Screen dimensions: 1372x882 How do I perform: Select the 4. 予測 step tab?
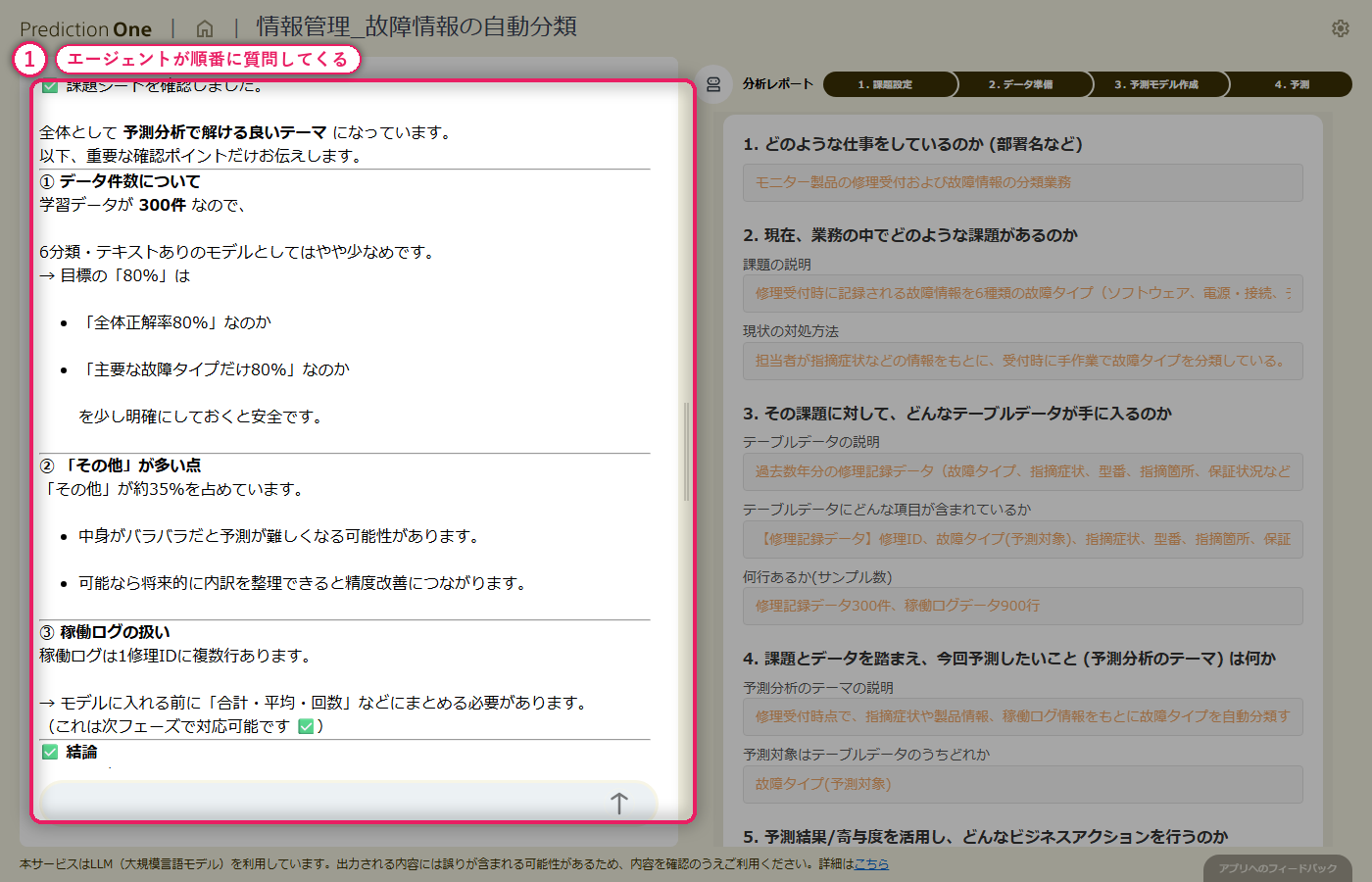coord(1290,84)
